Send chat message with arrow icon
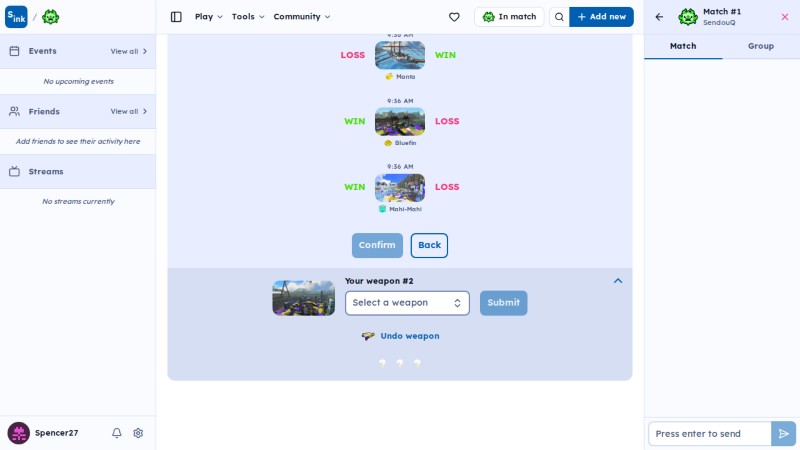The width and height of the screenshot is (800, 450). click(x=784, y=434)
